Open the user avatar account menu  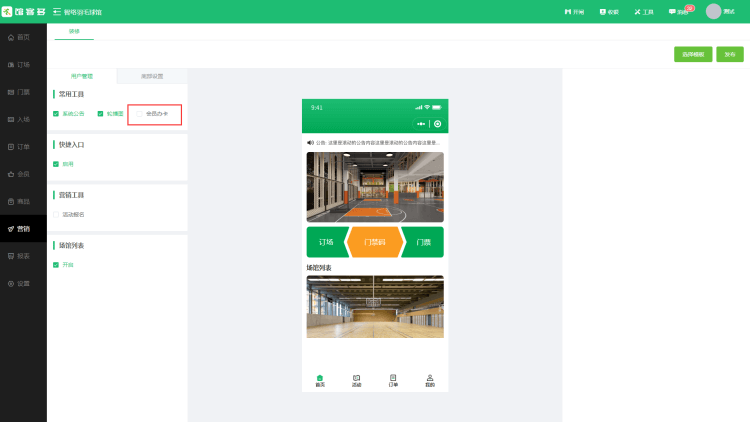pyautogui.click(x=713, y=11)
